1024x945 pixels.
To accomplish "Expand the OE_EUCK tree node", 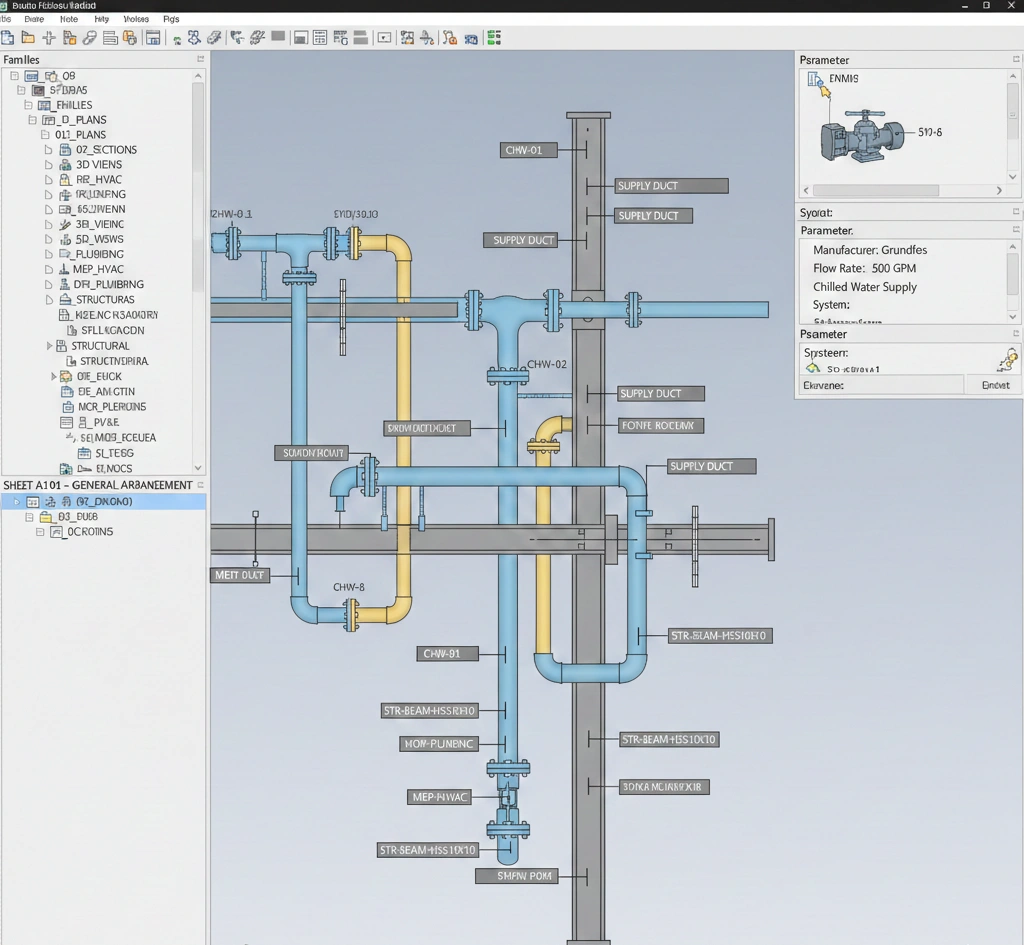I will pos(55,376).
